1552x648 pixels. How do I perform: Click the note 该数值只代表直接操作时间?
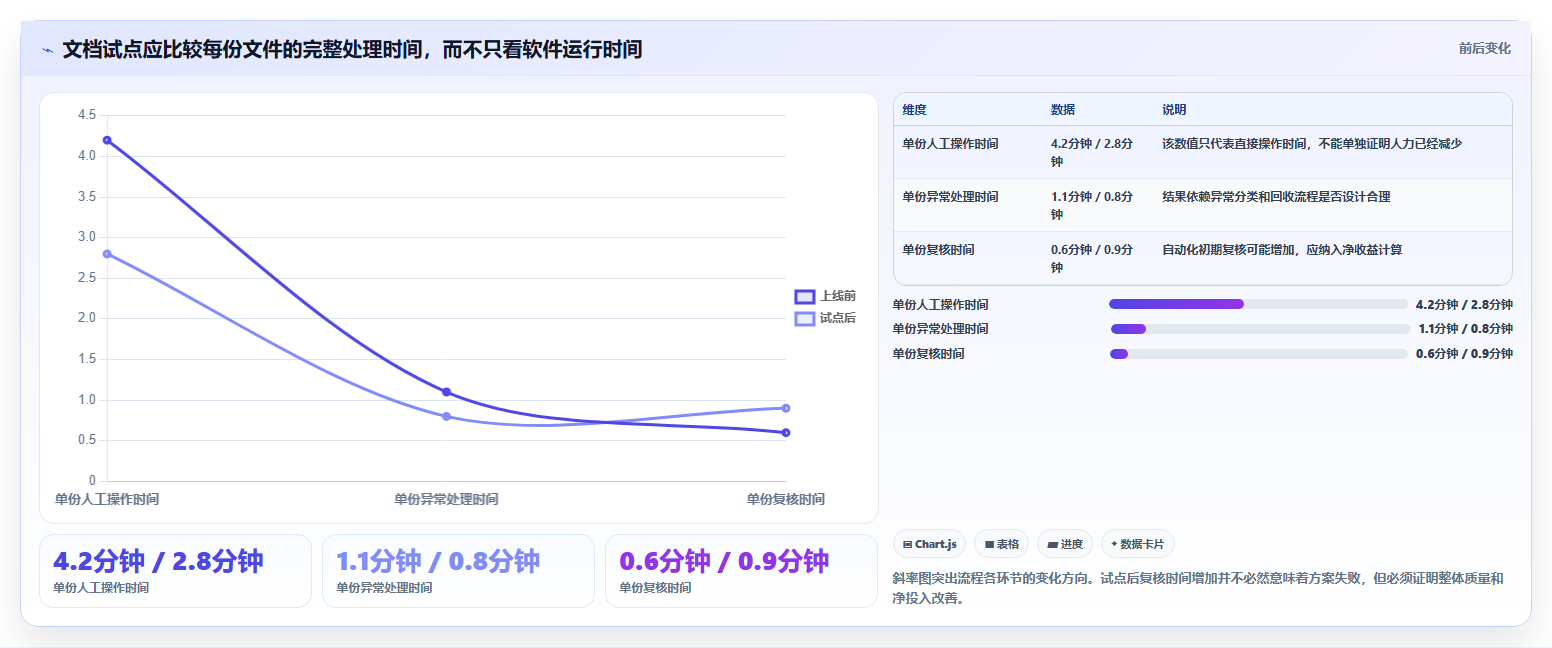pyautogui.click(x=1312, y=144)
